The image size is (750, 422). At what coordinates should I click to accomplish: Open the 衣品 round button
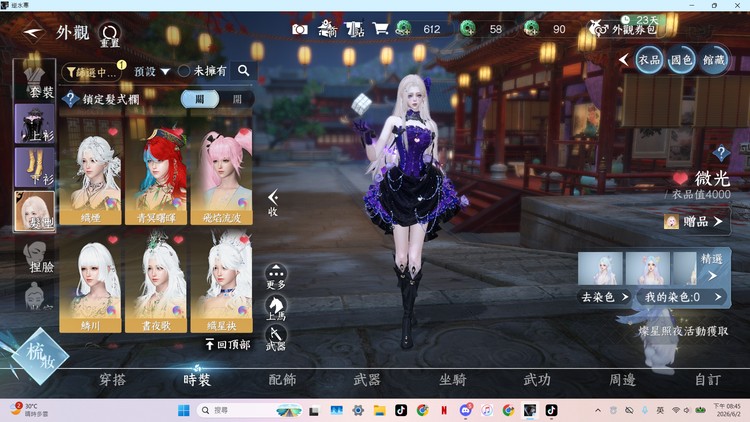click(649, 60)
